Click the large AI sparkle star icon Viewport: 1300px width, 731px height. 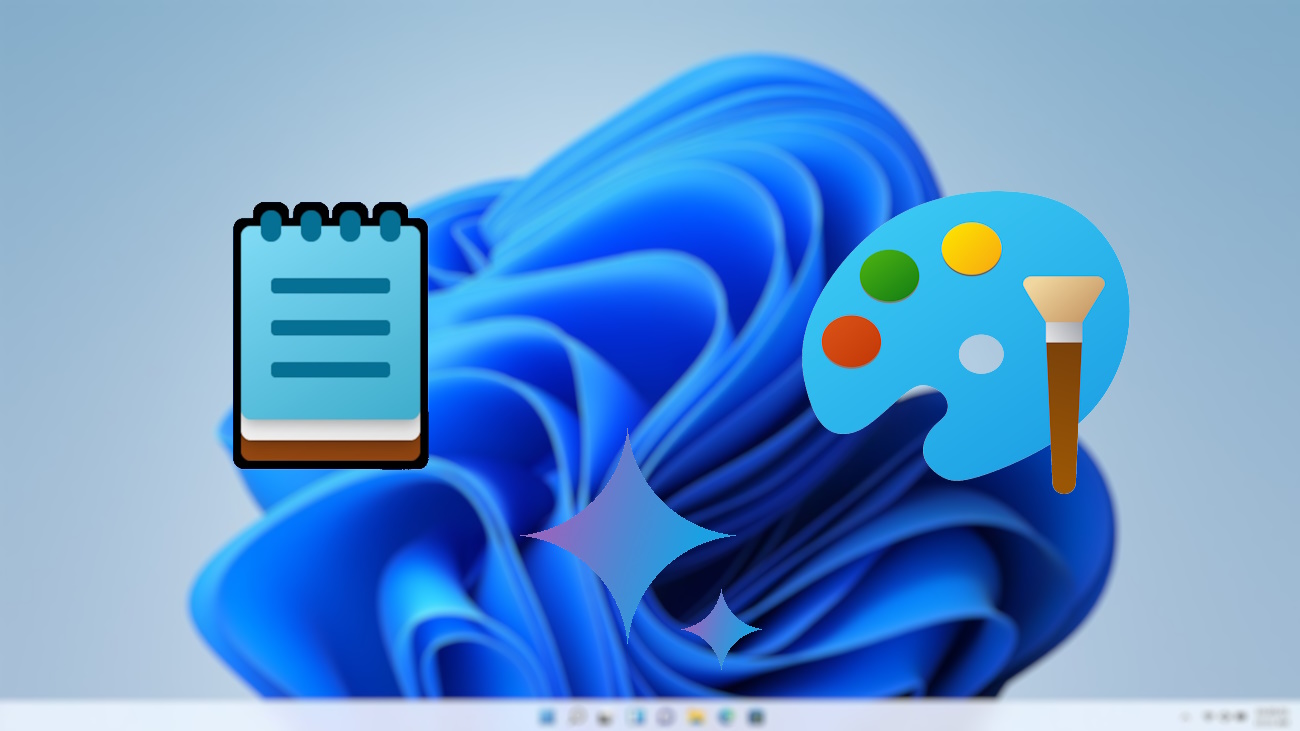click(628, 535)
